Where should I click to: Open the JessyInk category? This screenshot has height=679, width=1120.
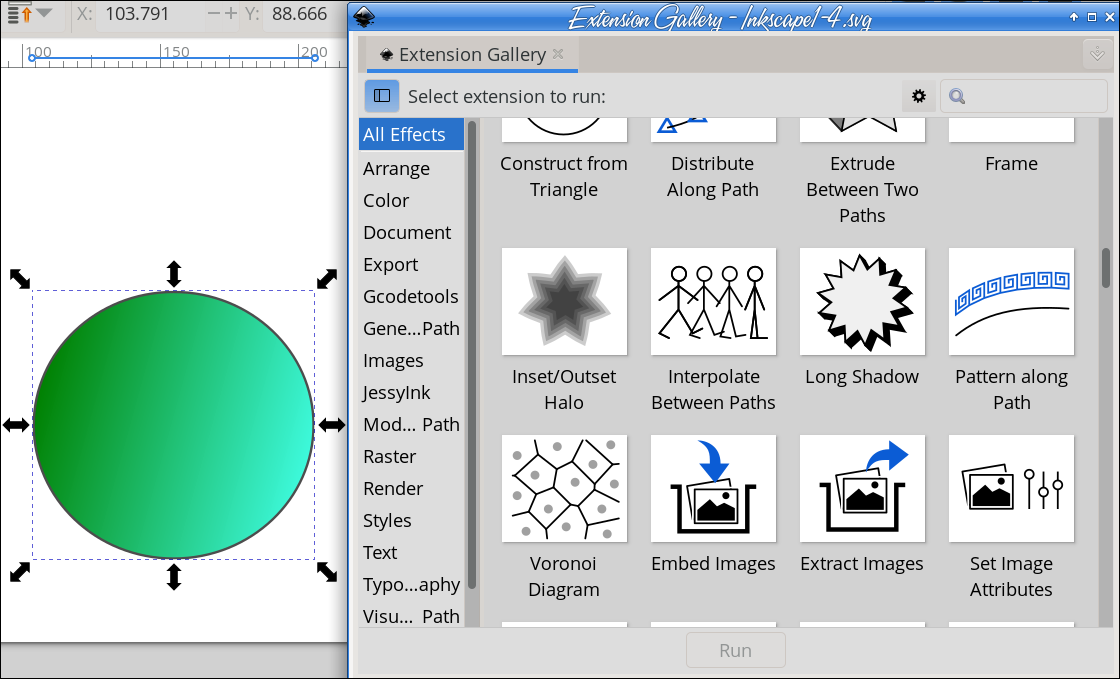click(x=411, y=393)
